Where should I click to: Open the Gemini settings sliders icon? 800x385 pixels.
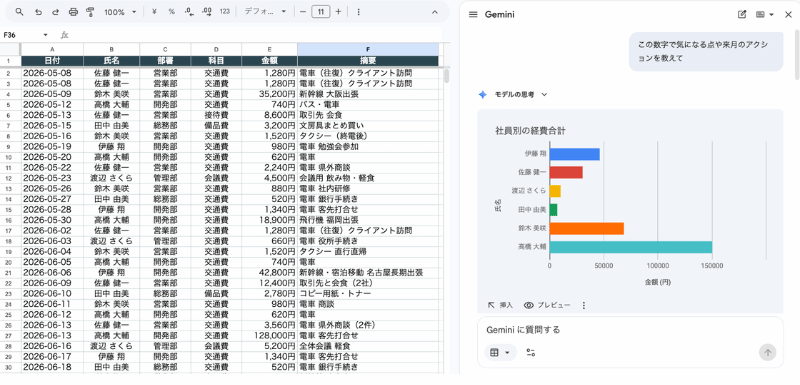point(531,352)
